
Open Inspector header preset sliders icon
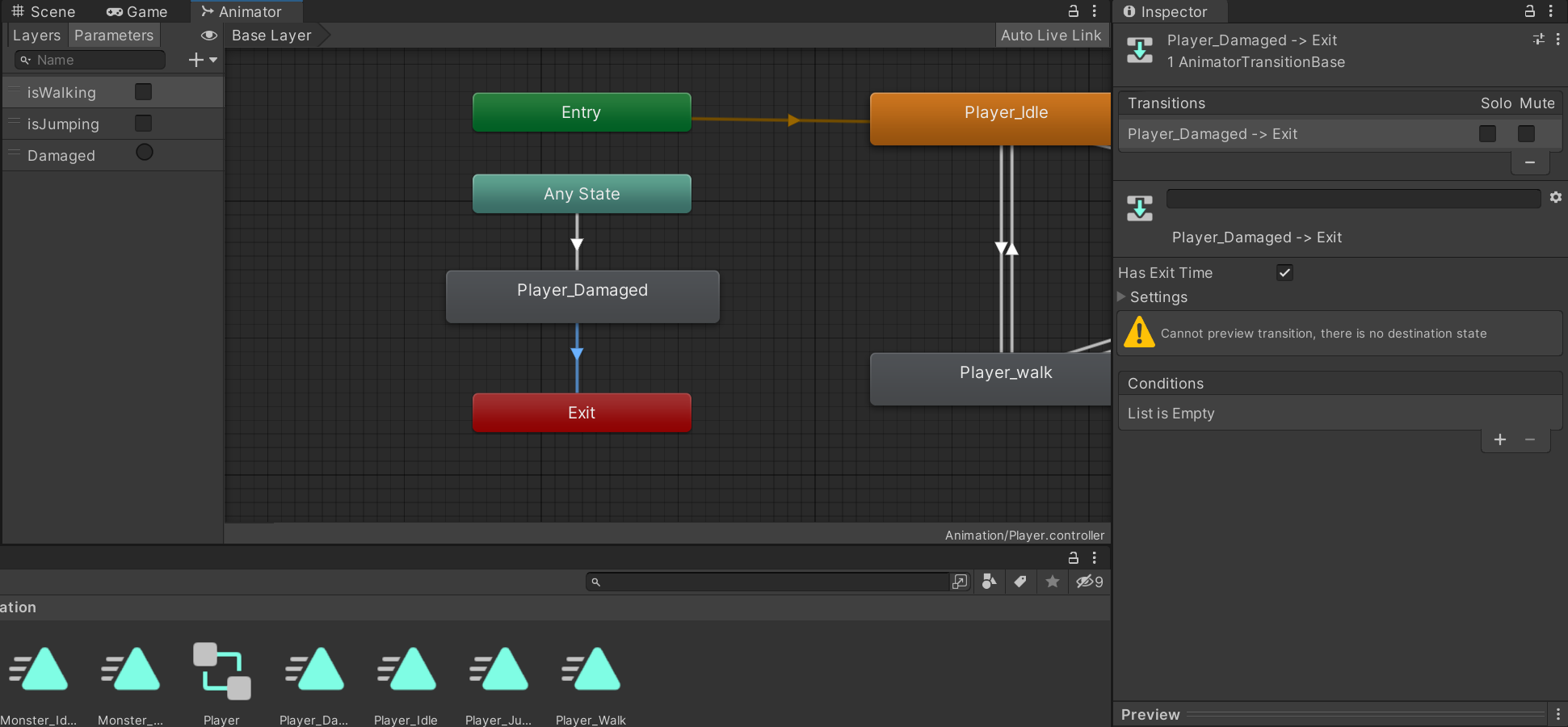pyautogui.click(x=1538, y=39)
